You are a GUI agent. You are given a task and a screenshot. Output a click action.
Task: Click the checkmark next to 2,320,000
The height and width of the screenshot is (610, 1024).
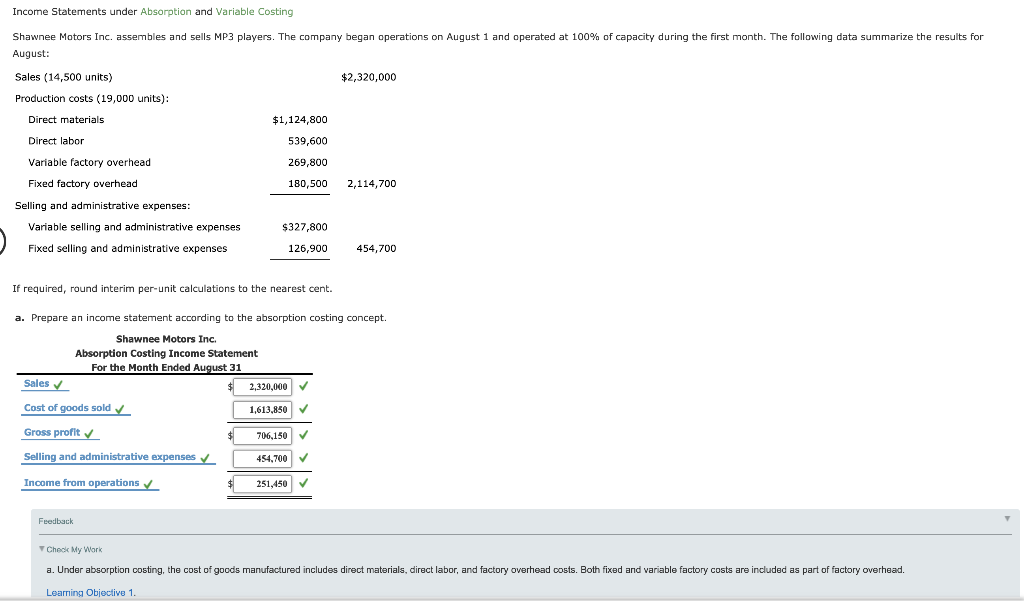coord(304,386)
